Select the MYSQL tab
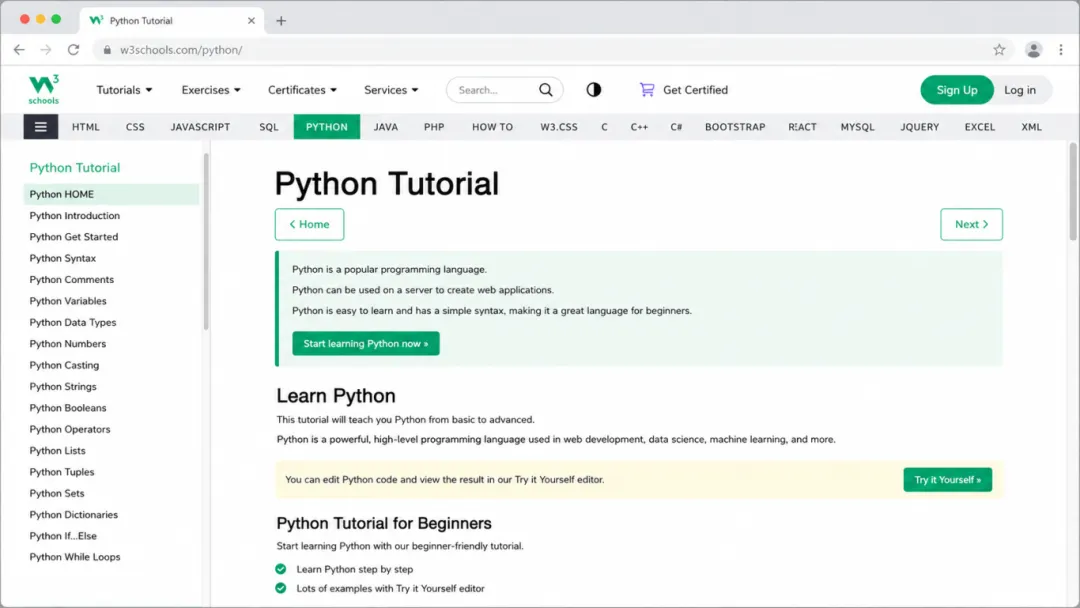 coord(858,127)
